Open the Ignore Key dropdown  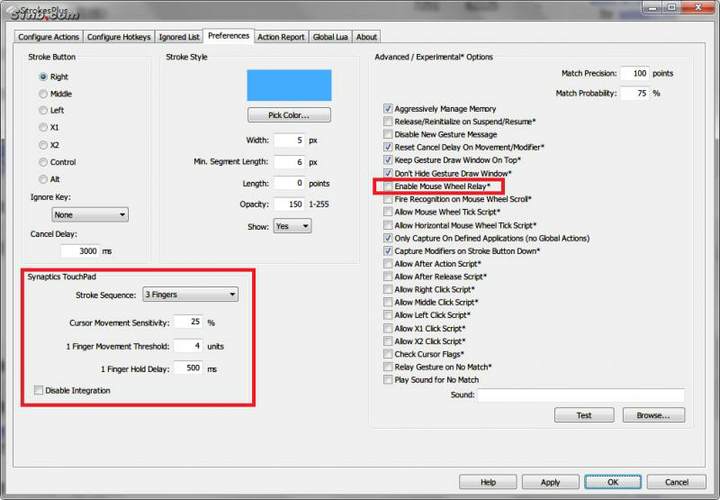coord(90,214)
